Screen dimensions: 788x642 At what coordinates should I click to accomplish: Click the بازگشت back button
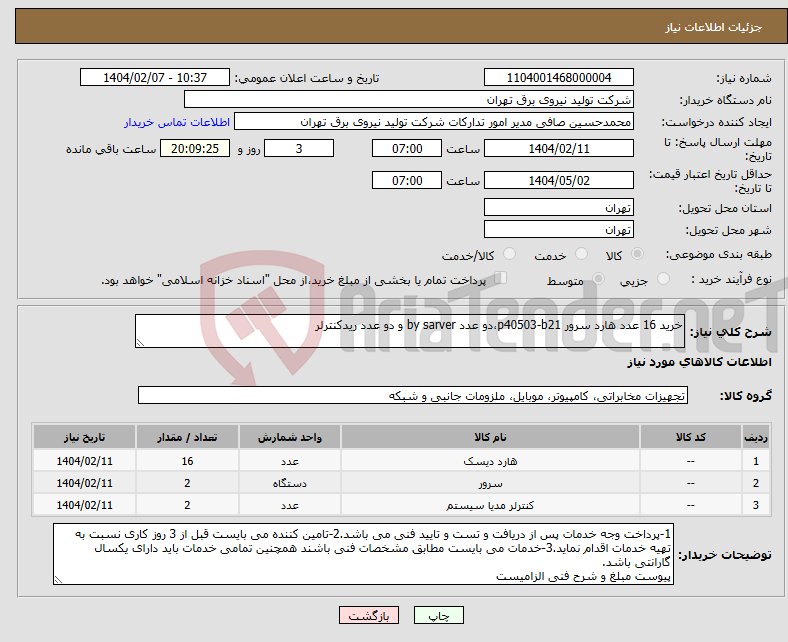coord(369,615)
